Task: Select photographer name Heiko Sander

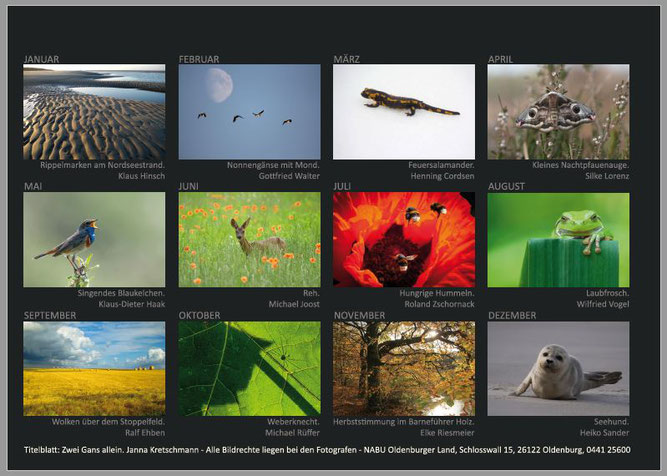Action: (x=604, y=433)
